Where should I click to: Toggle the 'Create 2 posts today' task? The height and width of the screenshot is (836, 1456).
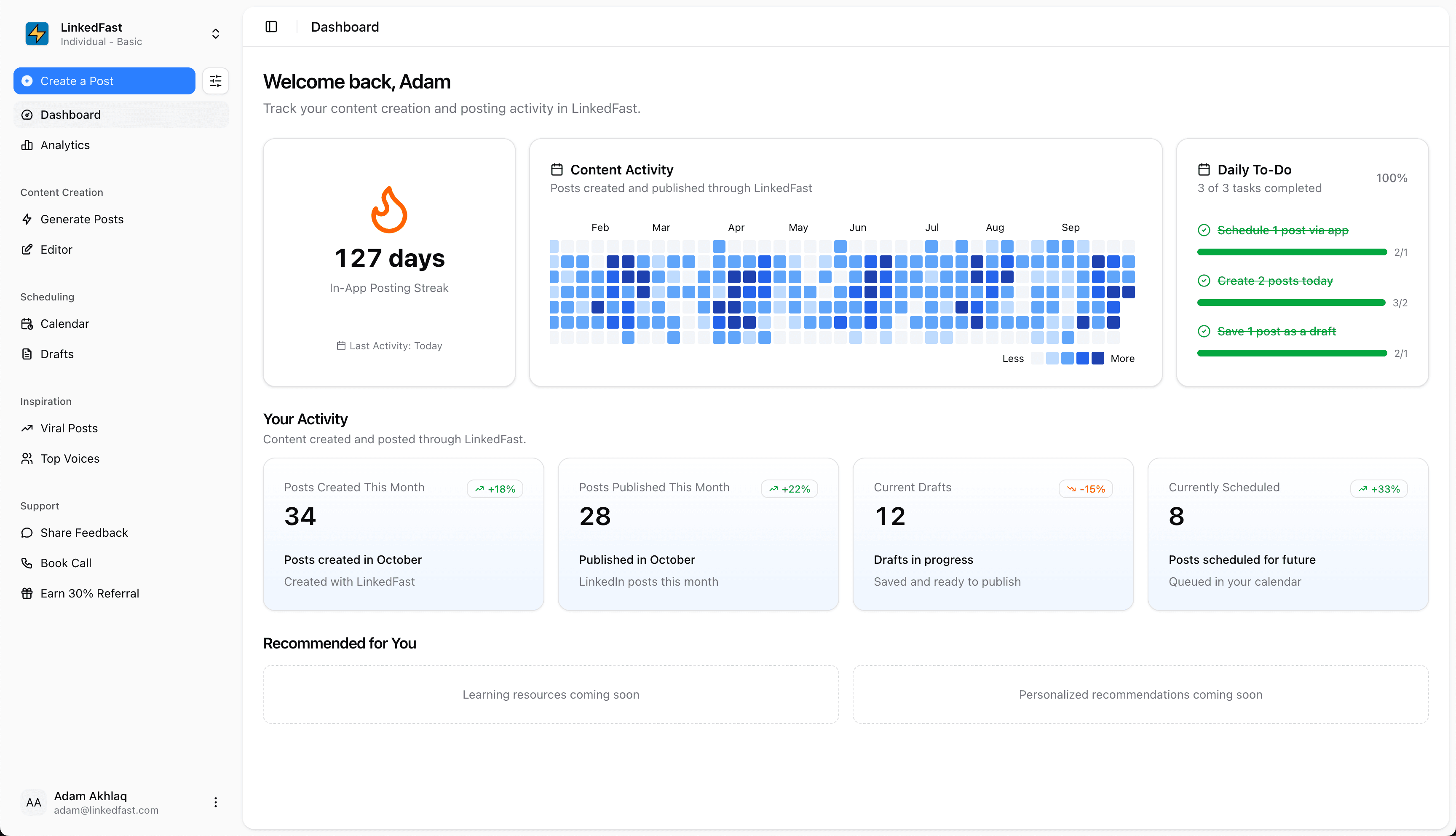pyautogui.click(x=1204, y=280)
